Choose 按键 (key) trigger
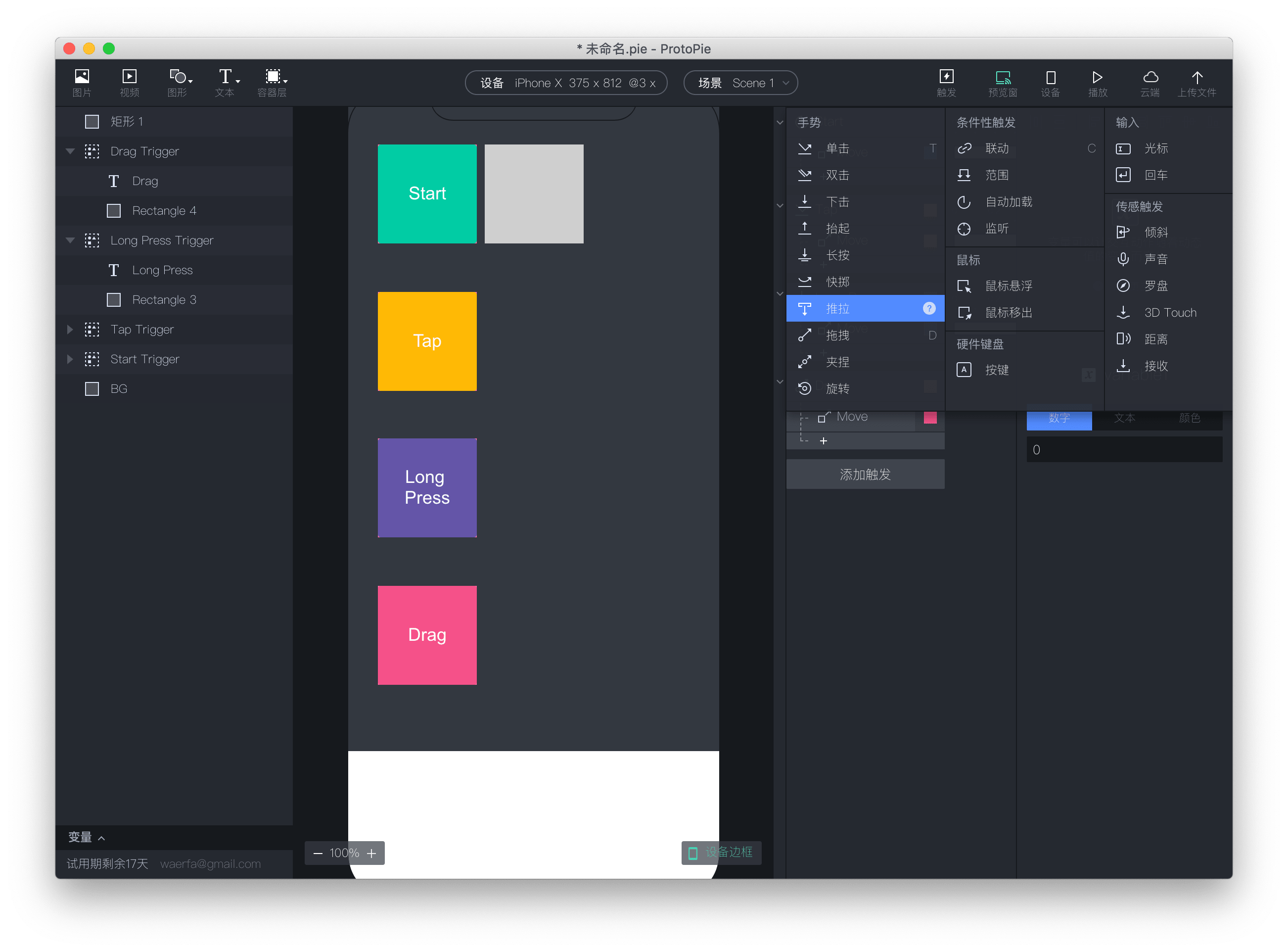 point(1025,370)
